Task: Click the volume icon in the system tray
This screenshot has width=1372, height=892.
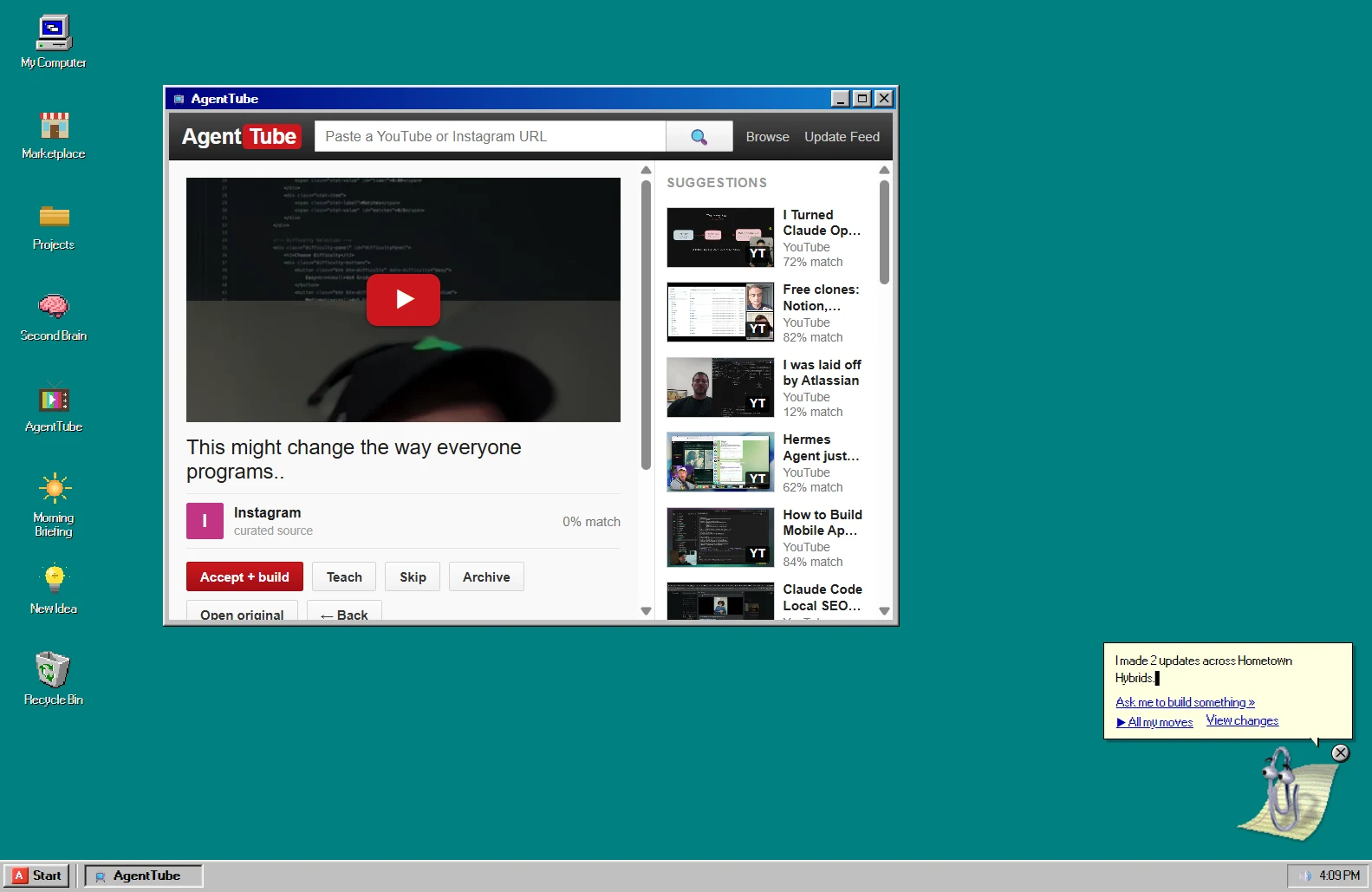Action: (x=1304, y=876)
